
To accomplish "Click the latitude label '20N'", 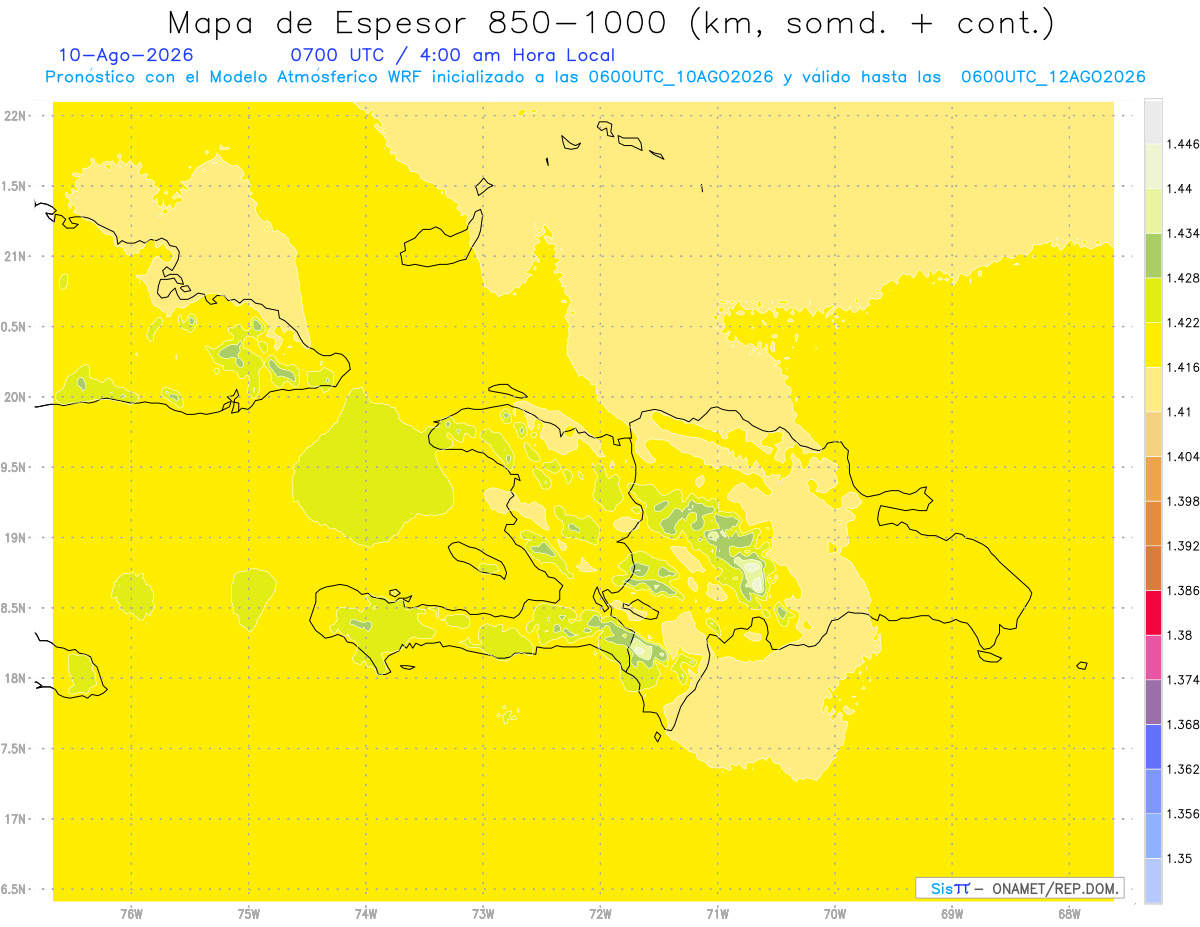I will [x=15, y=397].
